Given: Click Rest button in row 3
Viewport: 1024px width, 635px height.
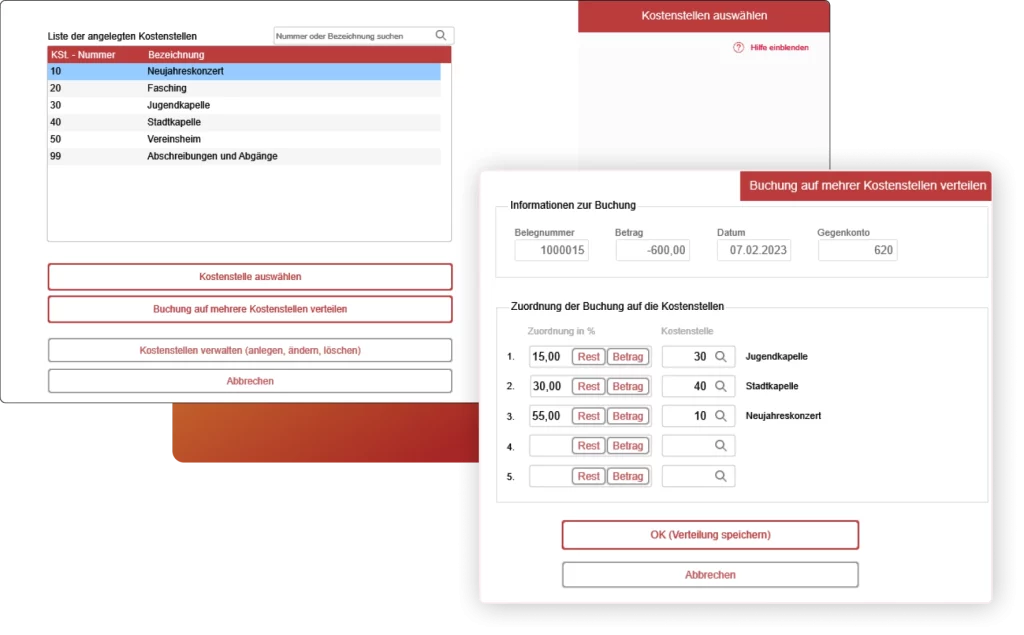Looking at the screenshot, I should tap(588, 416).
